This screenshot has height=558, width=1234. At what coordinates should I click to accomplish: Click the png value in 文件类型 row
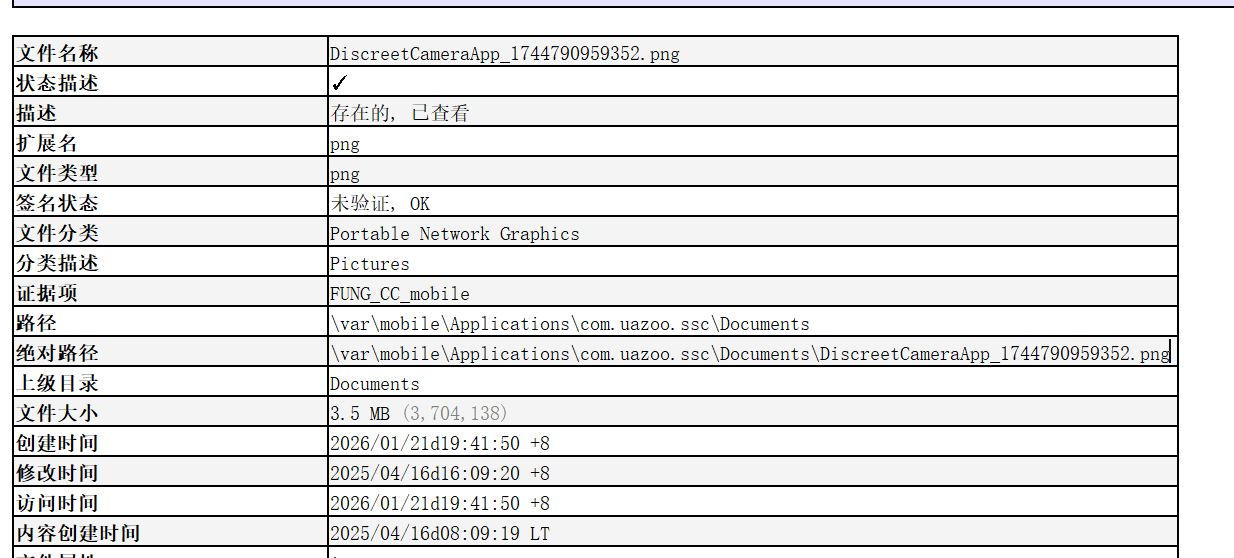pyautogui.click(x=345, y=174)
